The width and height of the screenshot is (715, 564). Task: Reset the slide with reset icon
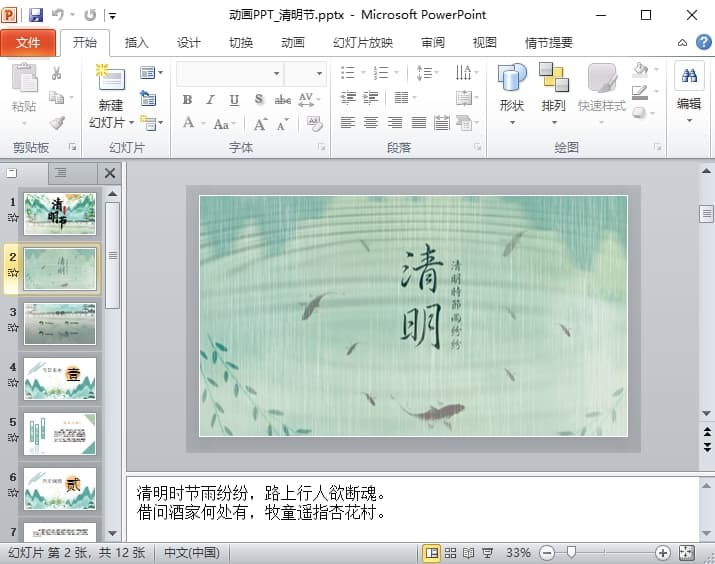[x=148, y=98]
